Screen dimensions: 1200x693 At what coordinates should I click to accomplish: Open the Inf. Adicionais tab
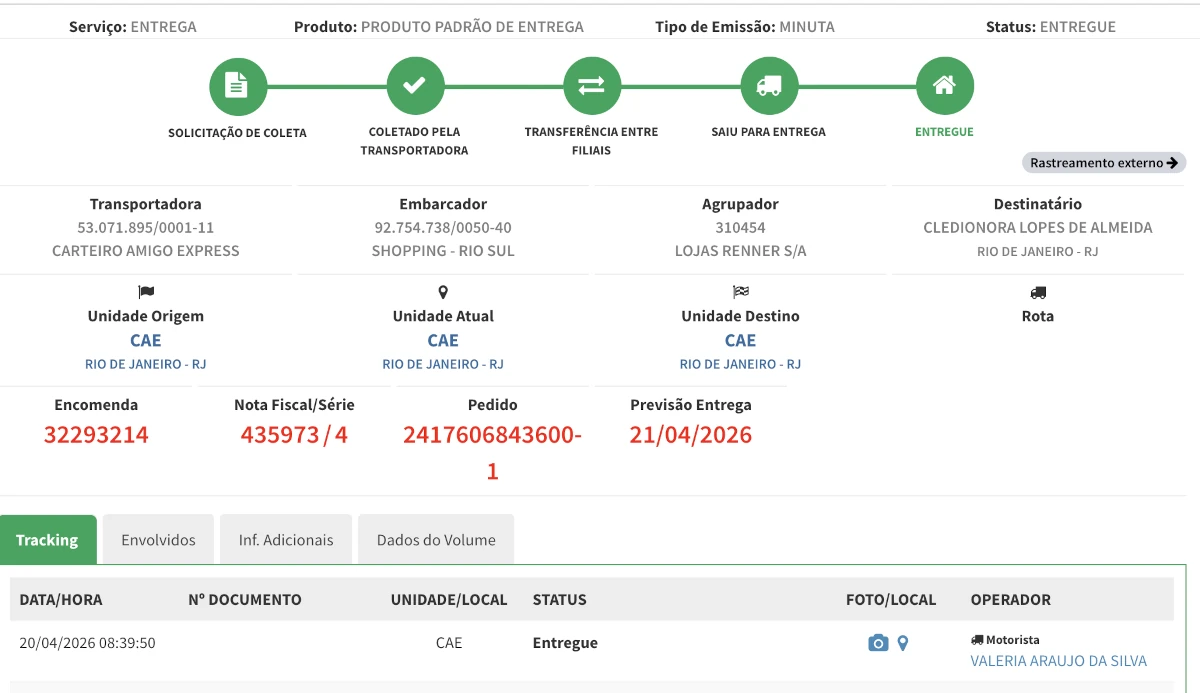coord(286,540)
